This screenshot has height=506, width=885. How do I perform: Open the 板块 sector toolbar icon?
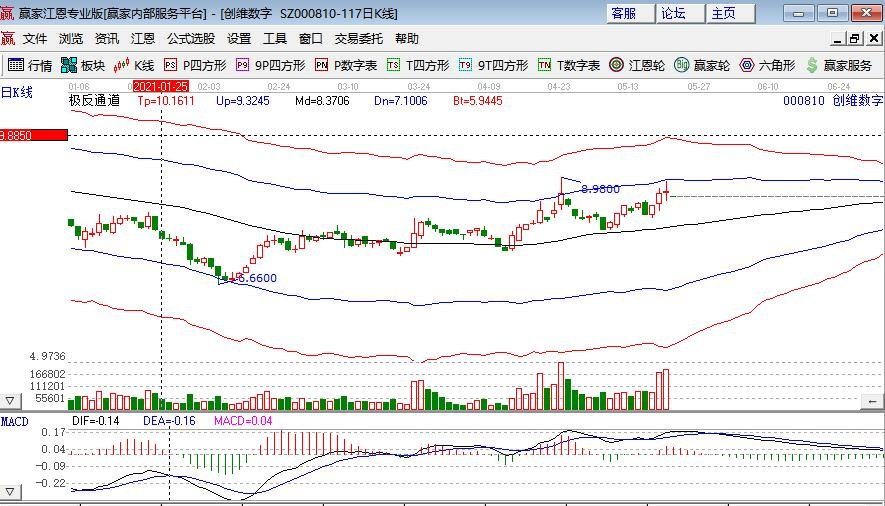(83, 65)
